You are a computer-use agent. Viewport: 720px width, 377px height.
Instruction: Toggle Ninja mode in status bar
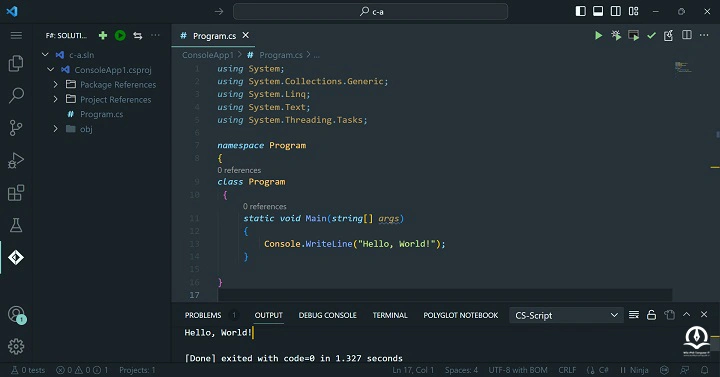[634, 370]
